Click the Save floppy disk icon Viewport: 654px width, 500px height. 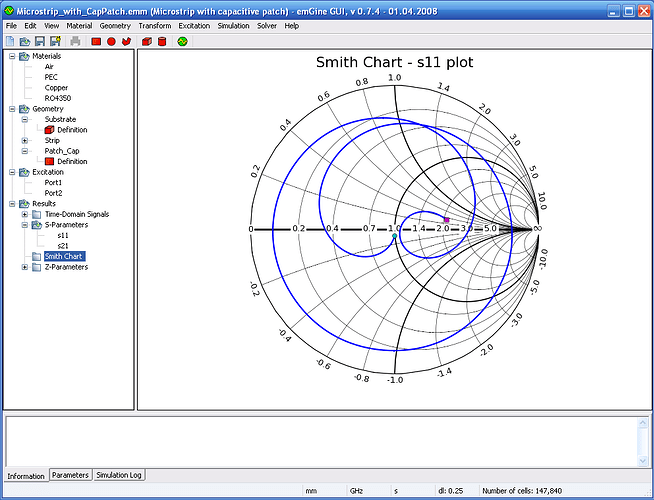[40, 41]
